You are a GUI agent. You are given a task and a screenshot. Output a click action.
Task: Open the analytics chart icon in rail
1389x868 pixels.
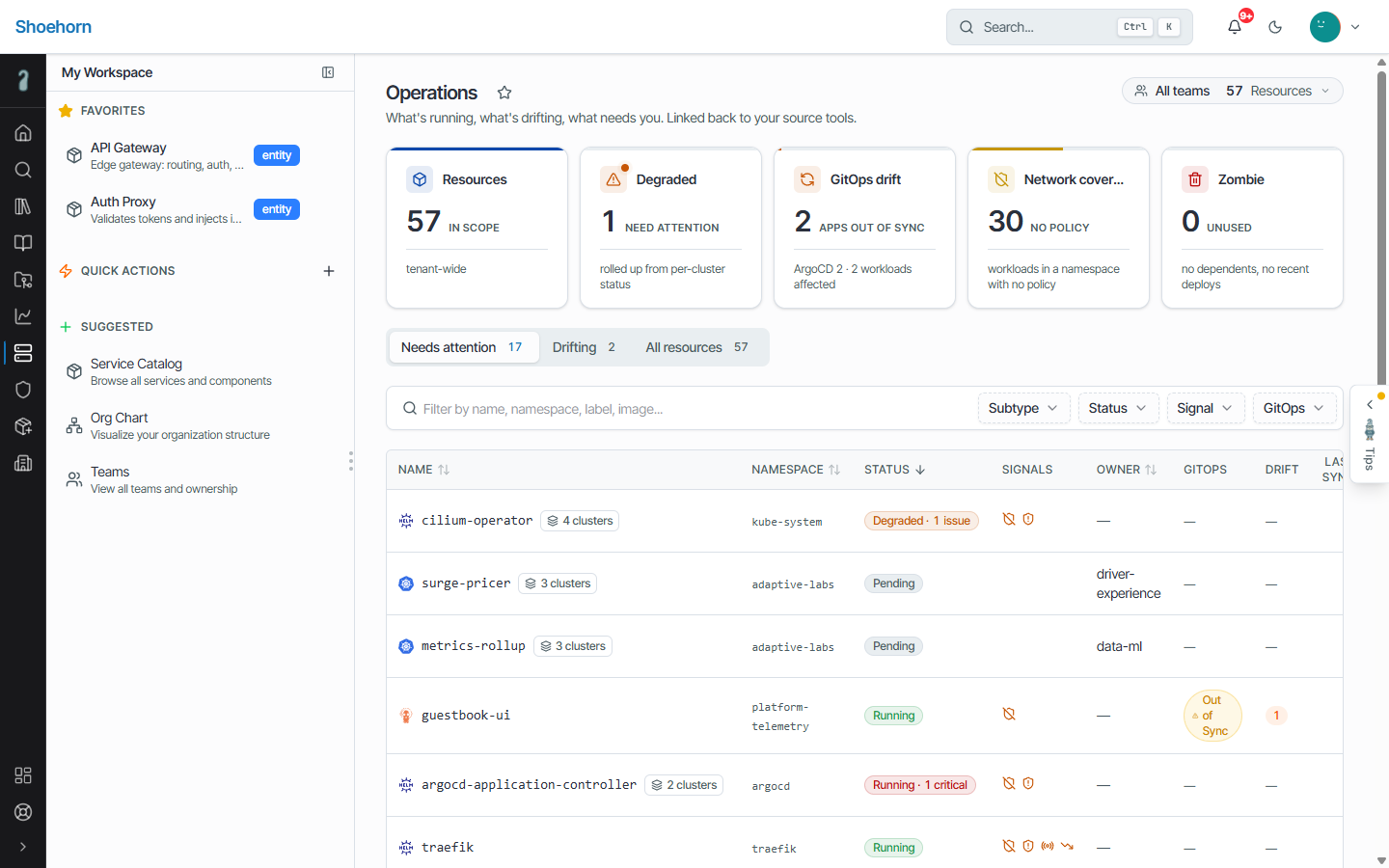click(23, 316)
